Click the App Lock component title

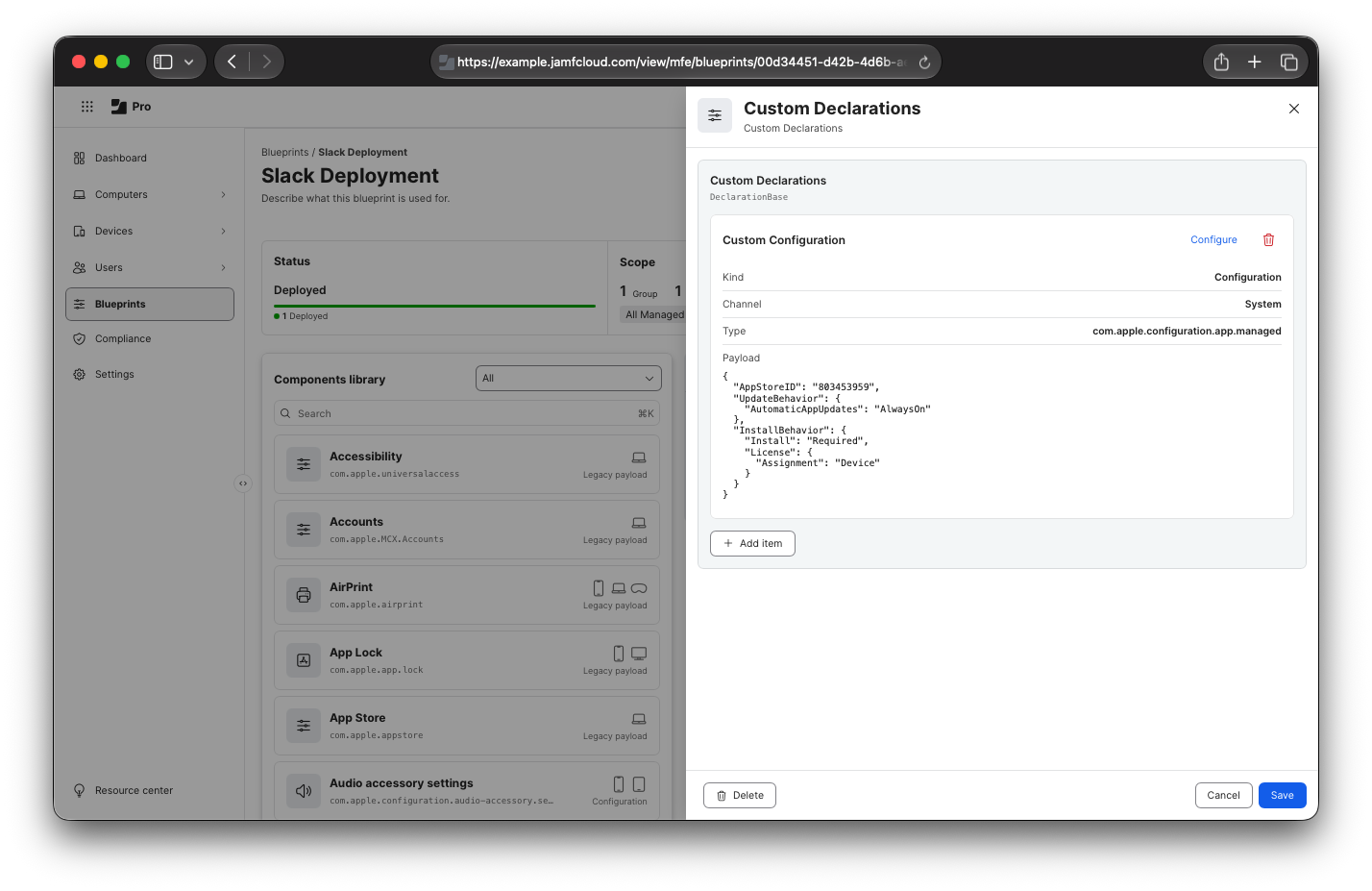[x=355, y=653]
